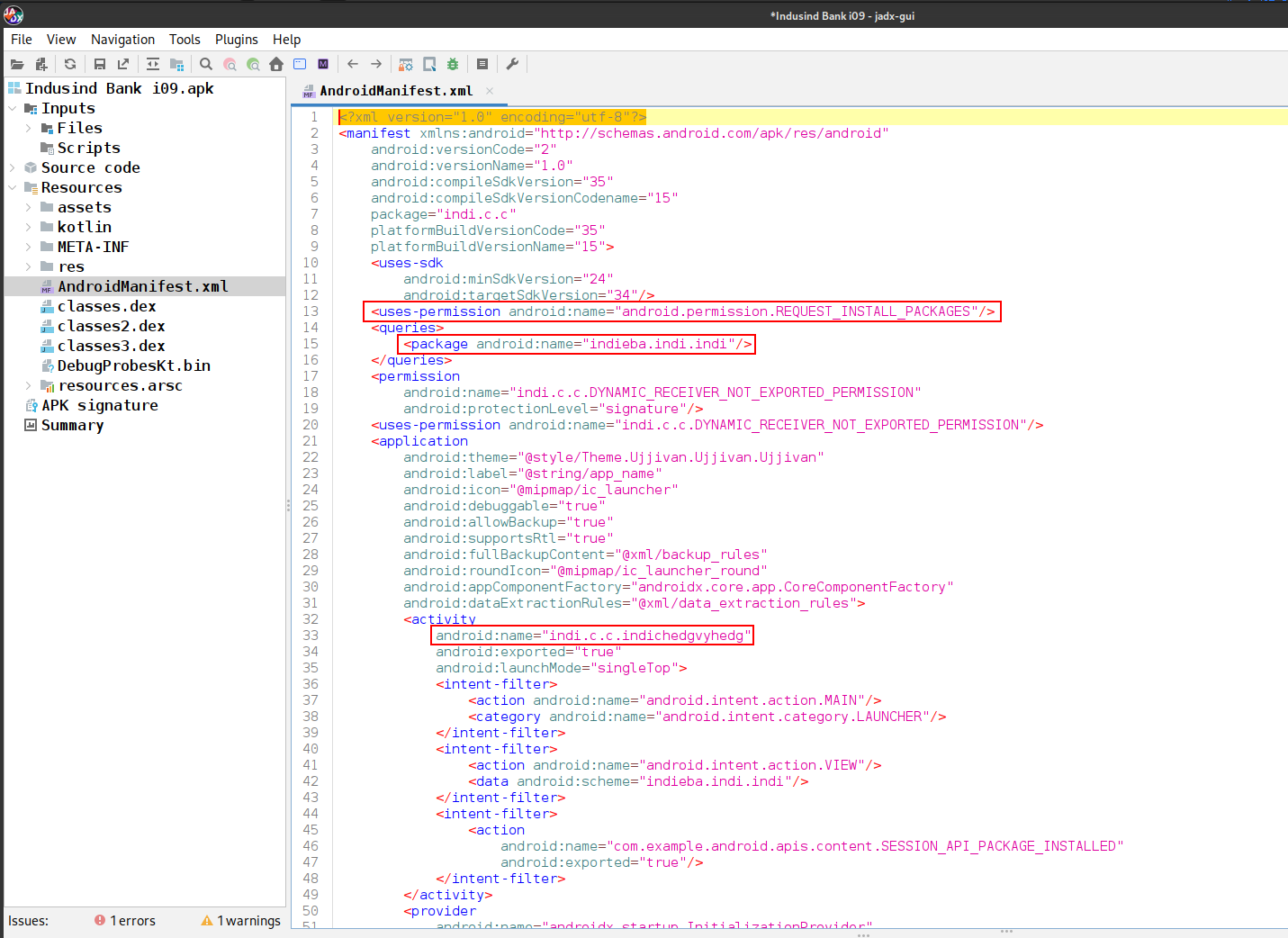Open the Quark engine toolbar icon
The width and height of the screenshot is (1288, 938).
pos(429,64)
